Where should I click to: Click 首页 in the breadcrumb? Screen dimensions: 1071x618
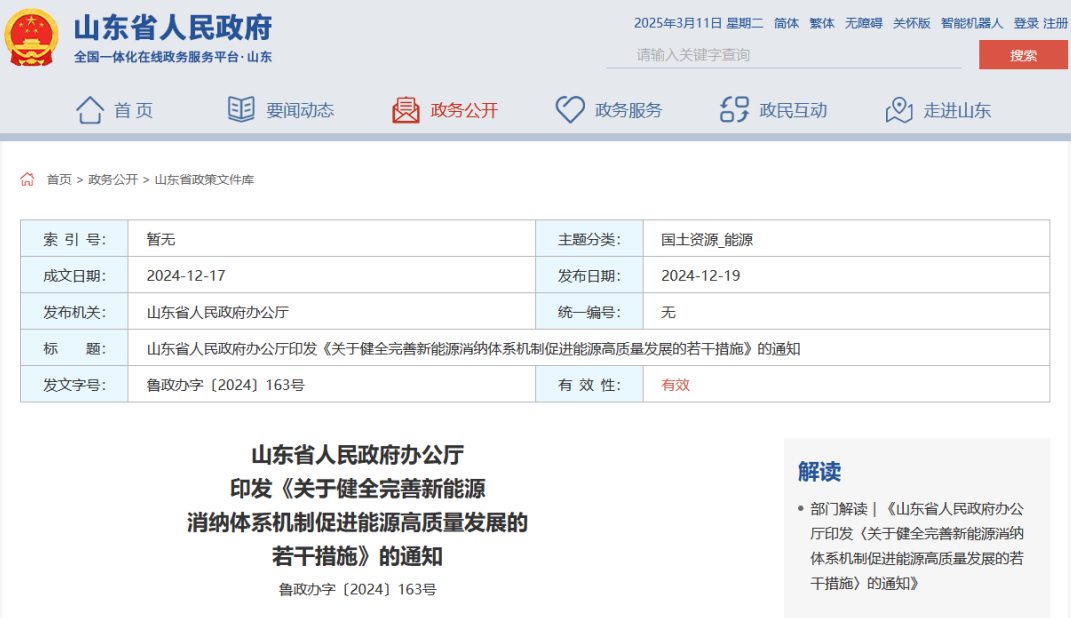59,180
